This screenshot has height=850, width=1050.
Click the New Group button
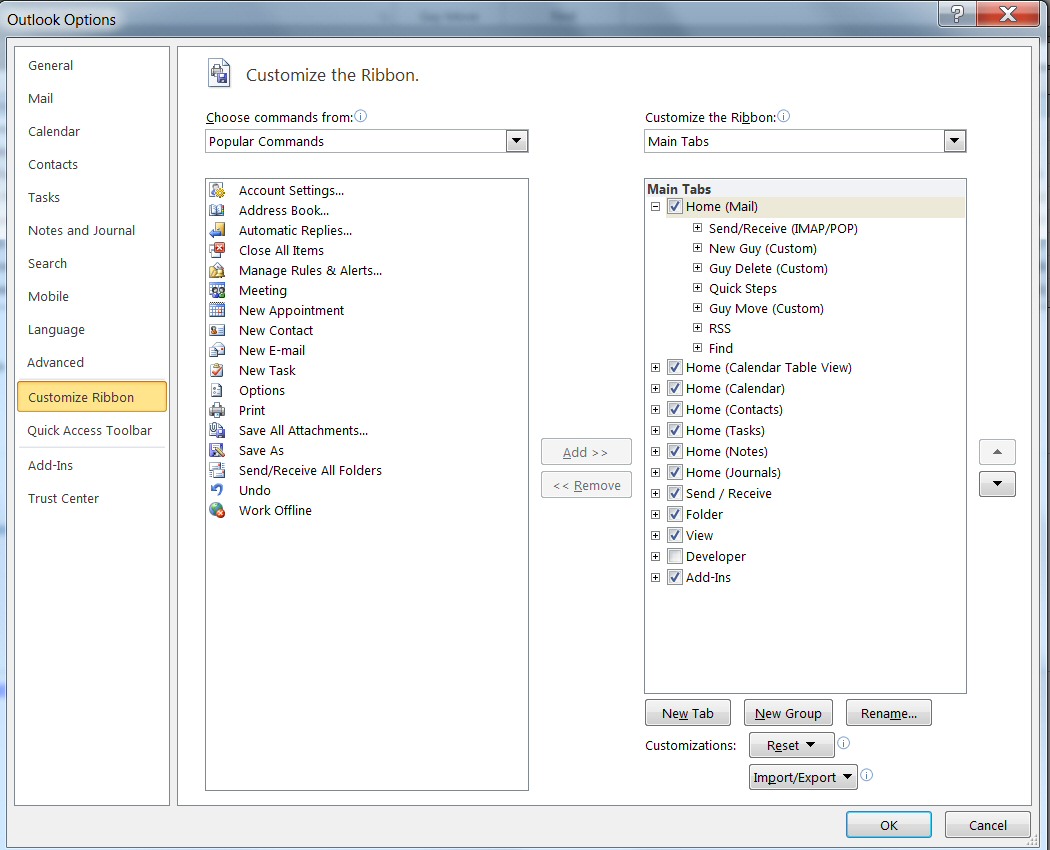788,712
